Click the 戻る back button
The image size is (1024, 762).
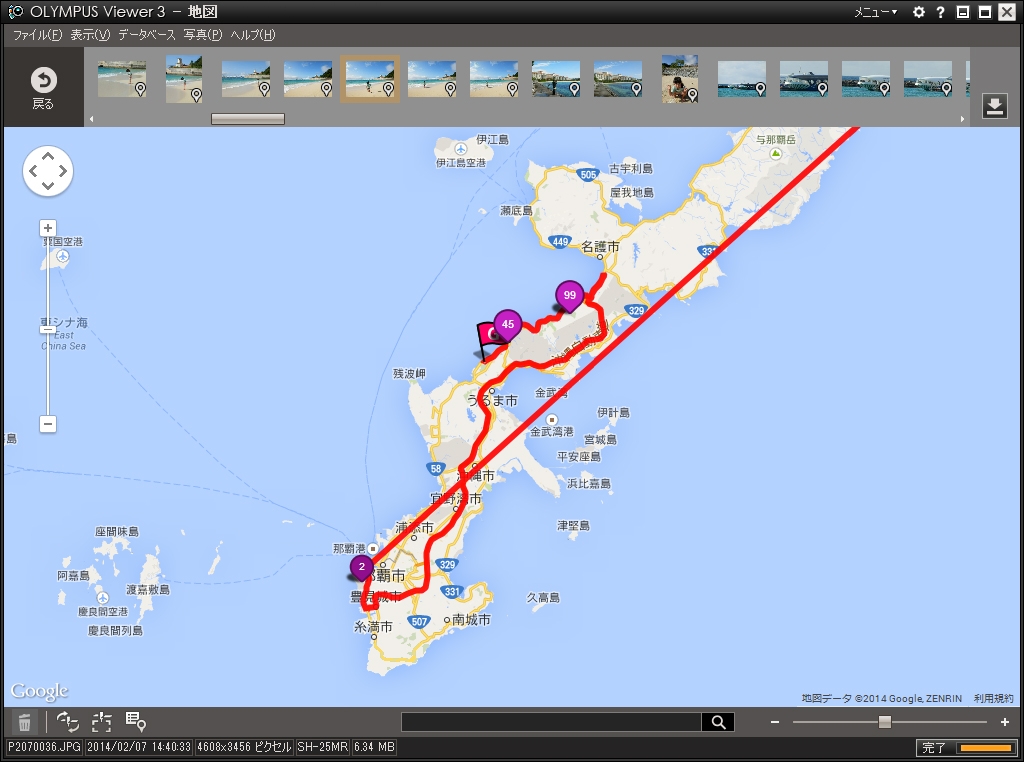coord(43,87)
